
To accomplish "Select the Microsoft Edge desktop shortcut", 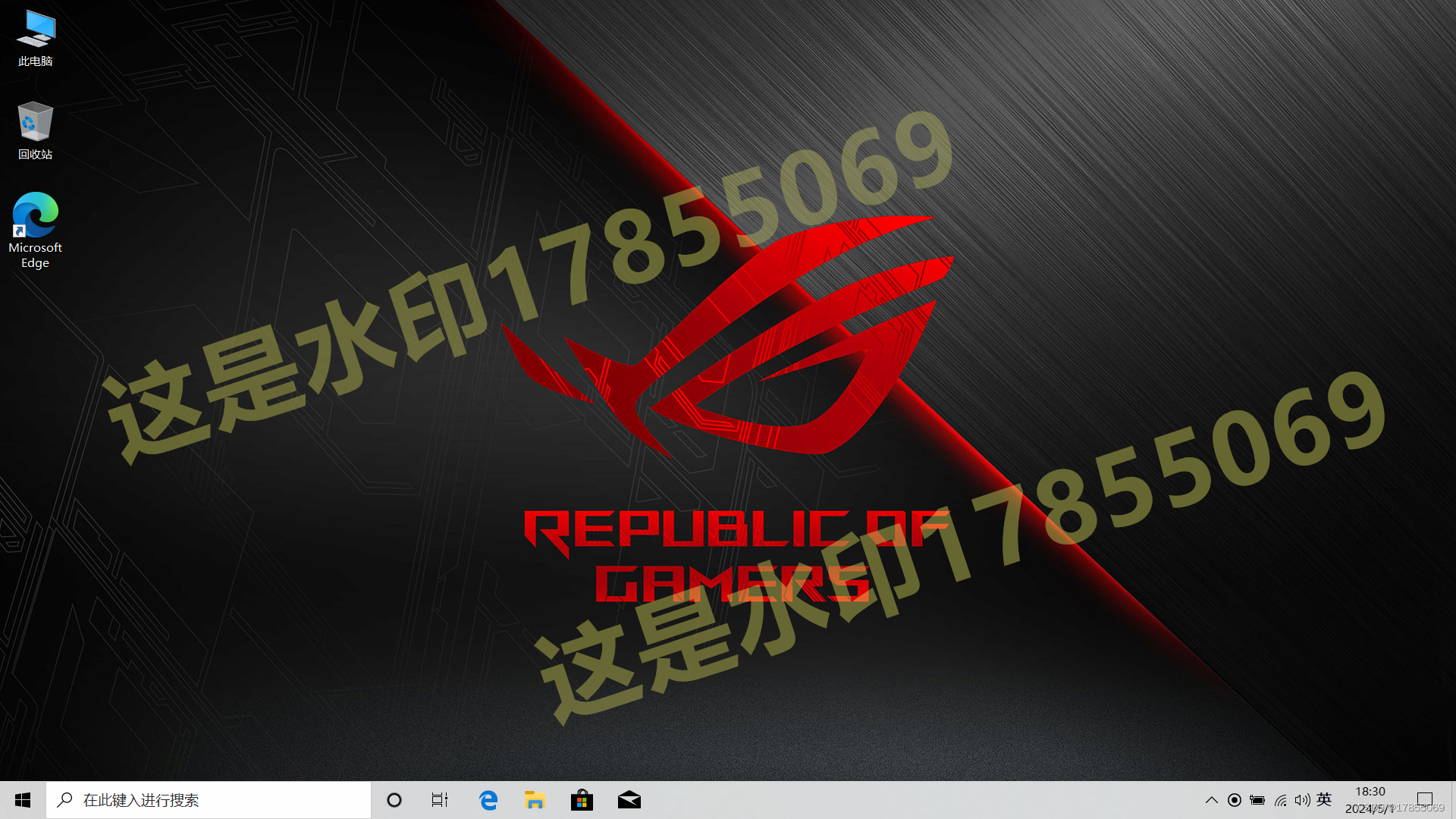I will (x=35, y=231).
